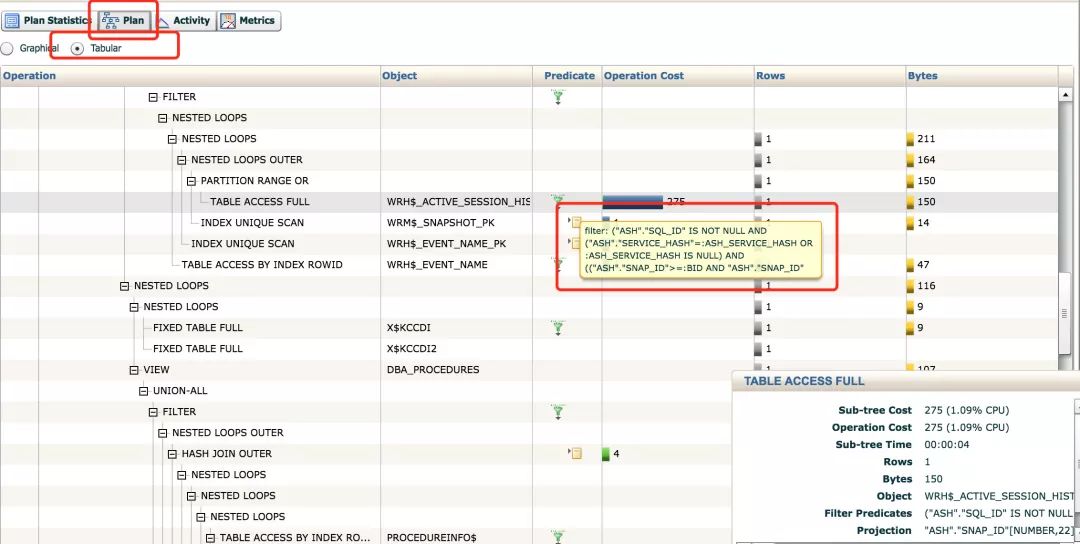Viewport: 1080px width, 544px height.
Task: Collapse the NESTED LOOPS node with 211 bytes
Action: [x=172, y=139]
